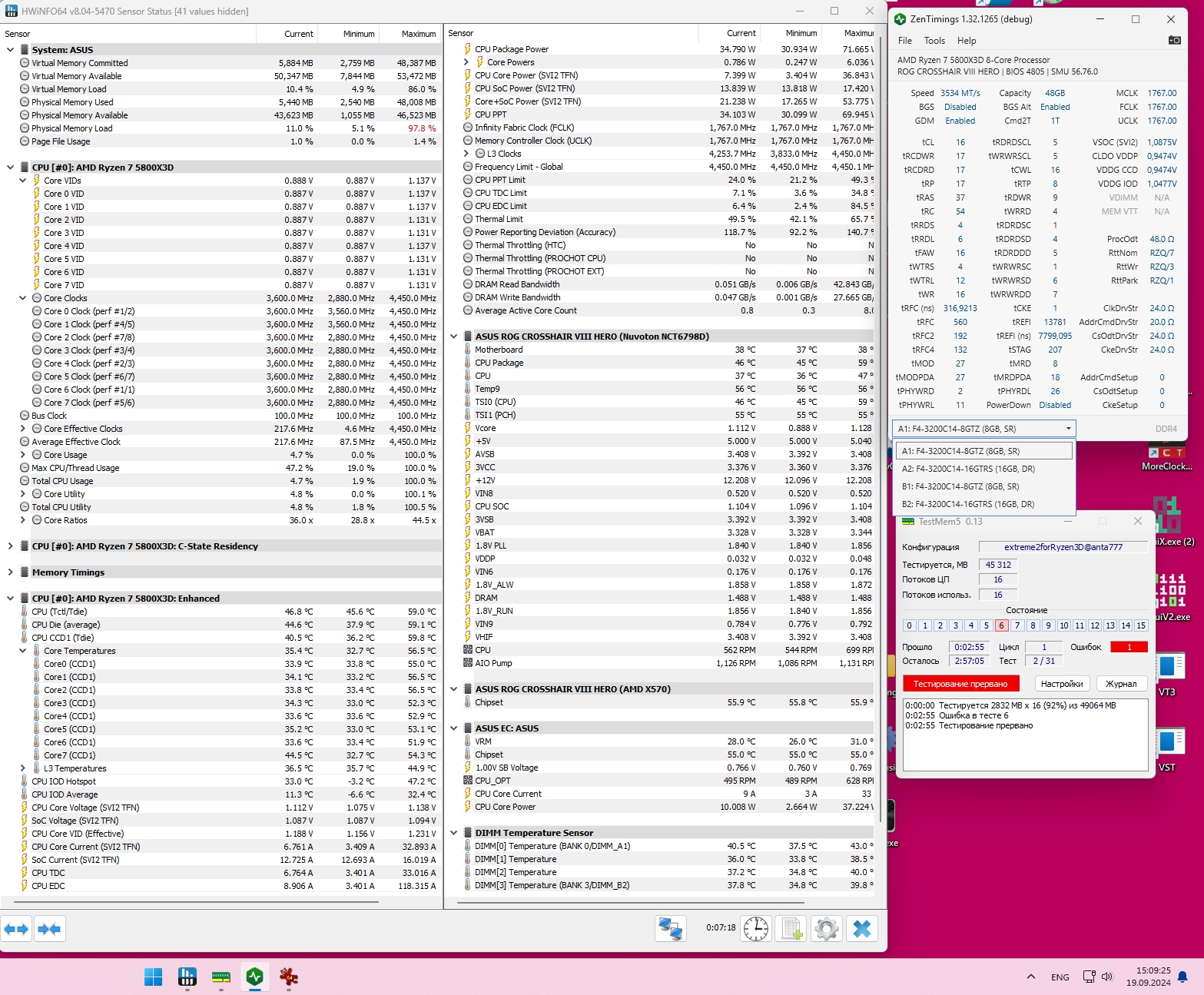1204x995 pixels.
Task: Collapse the System: ASUS sensor group
Action: [10, 50]
